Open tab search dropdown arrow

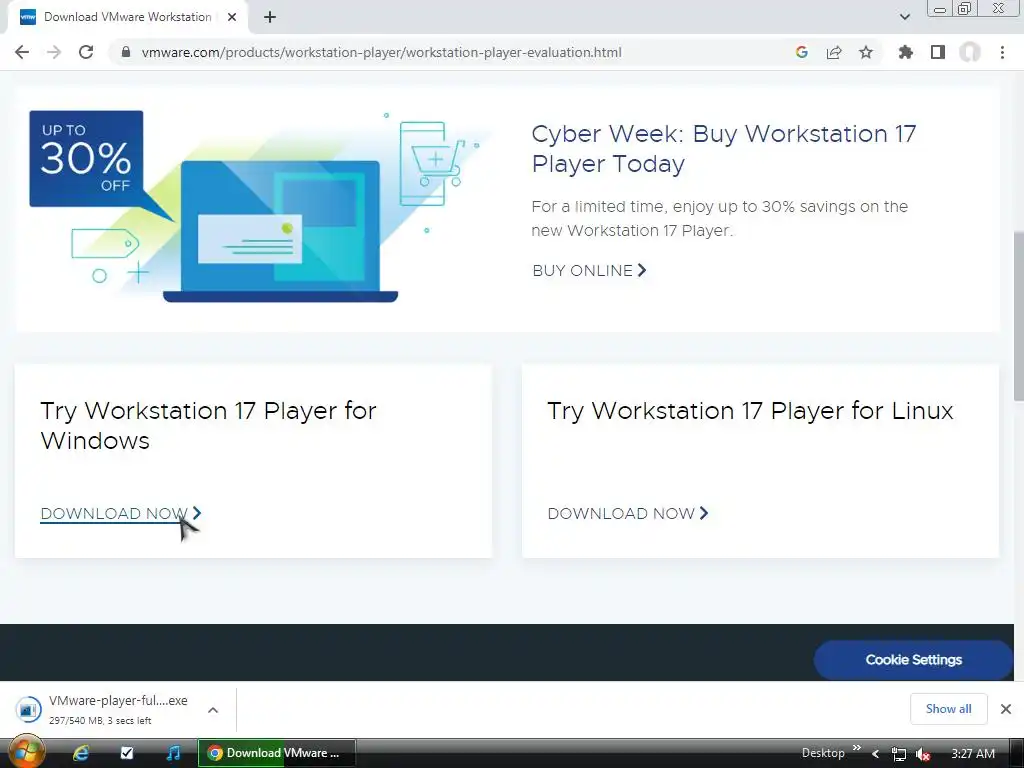coord(904,17)
